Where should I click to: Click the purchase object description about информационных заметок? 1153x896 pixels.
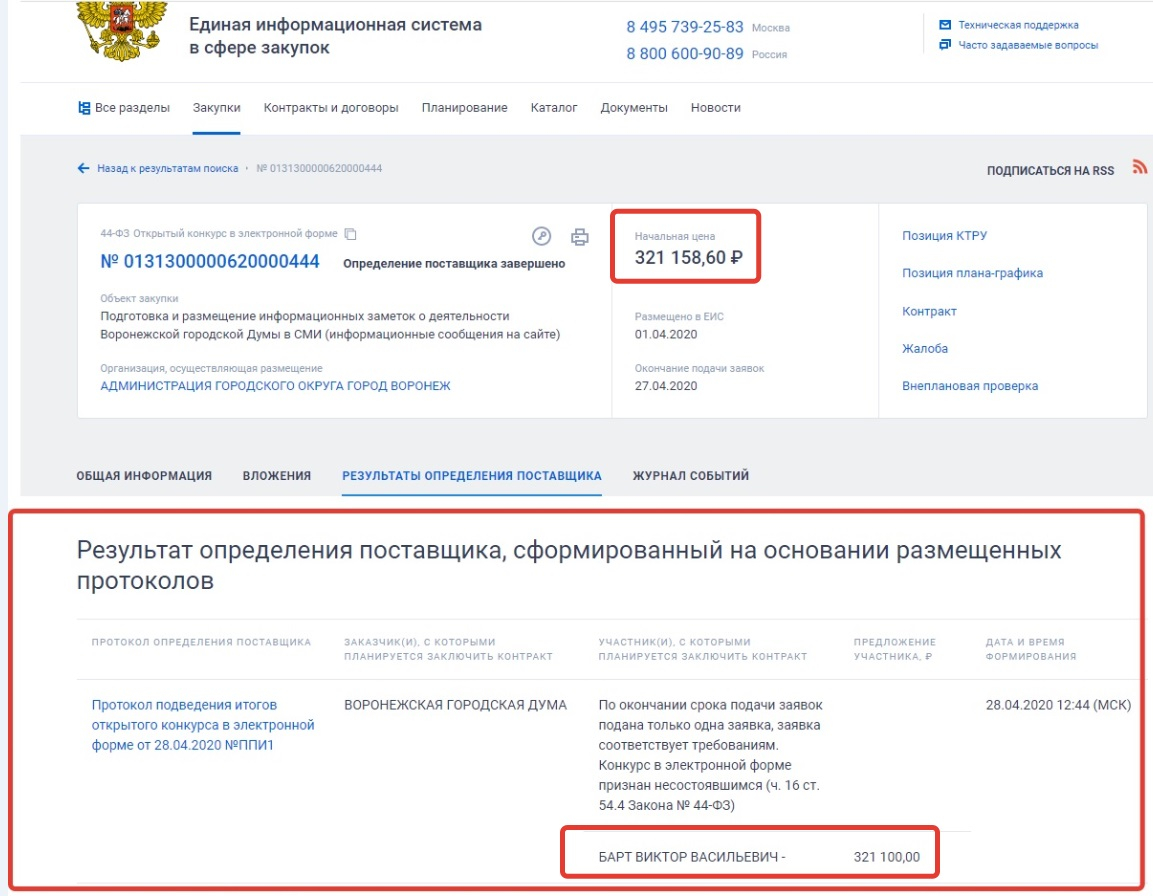(x=330, y=325)
